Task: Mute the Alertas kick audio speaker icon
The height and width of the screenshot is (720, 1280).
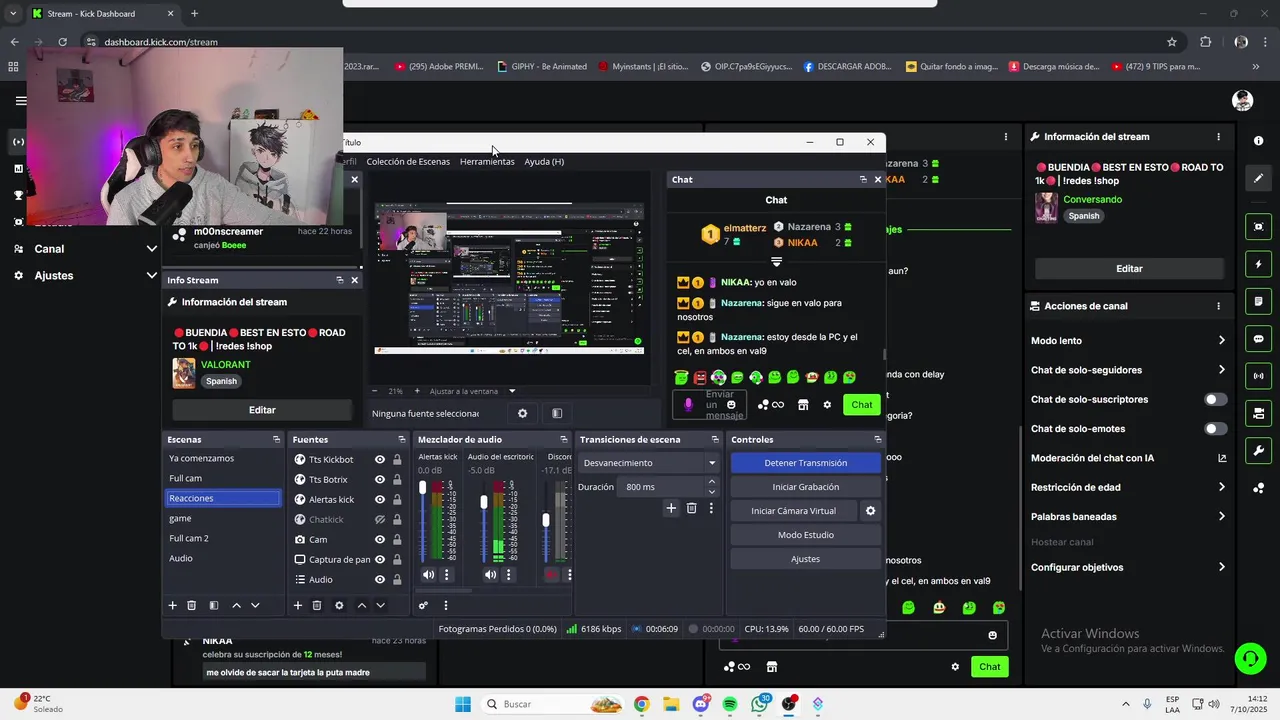Action: click(429, 575)
